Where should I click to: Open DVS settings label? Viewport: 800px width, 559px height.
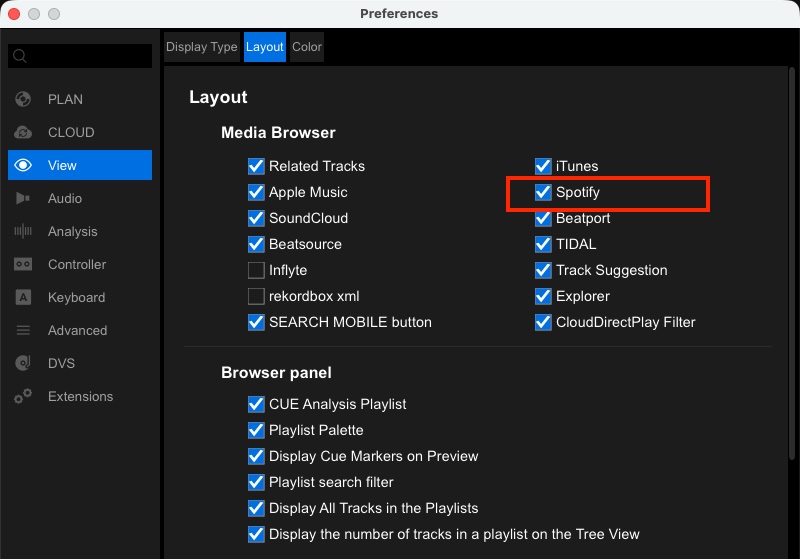[61, 363]
